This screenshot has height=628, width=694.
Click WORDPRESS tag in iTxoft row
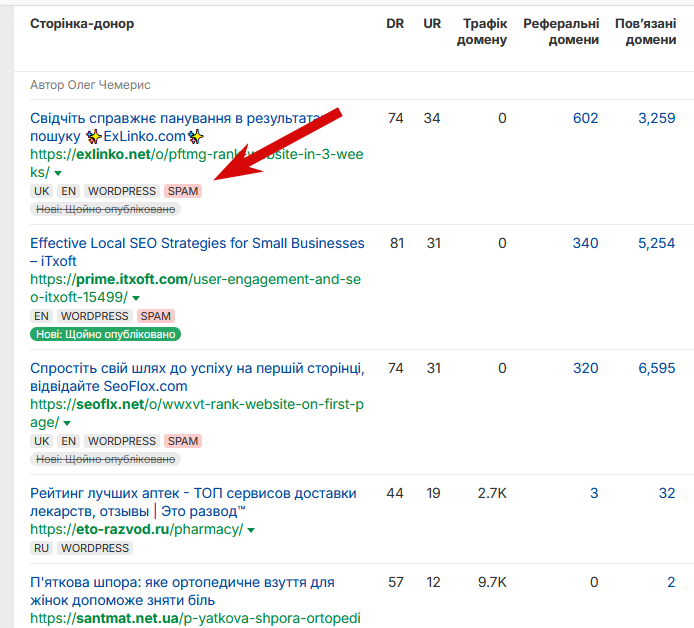pyautogui.click(x=95, y=316)
